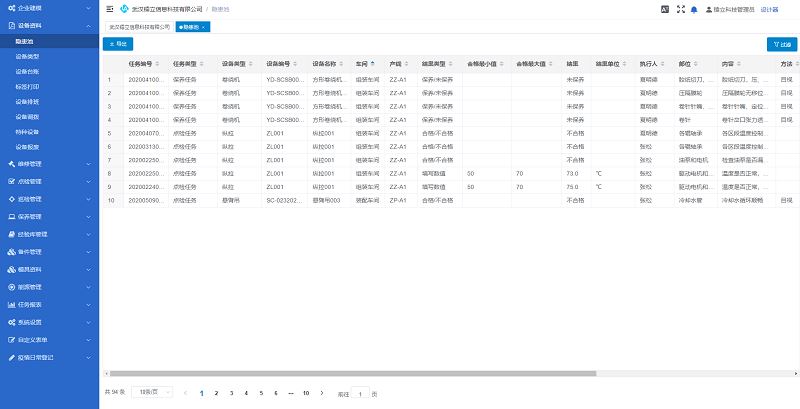This screenshot has height=409, width=800.
Task: Click the blue 导出 export button
Action: pos(117,44)
